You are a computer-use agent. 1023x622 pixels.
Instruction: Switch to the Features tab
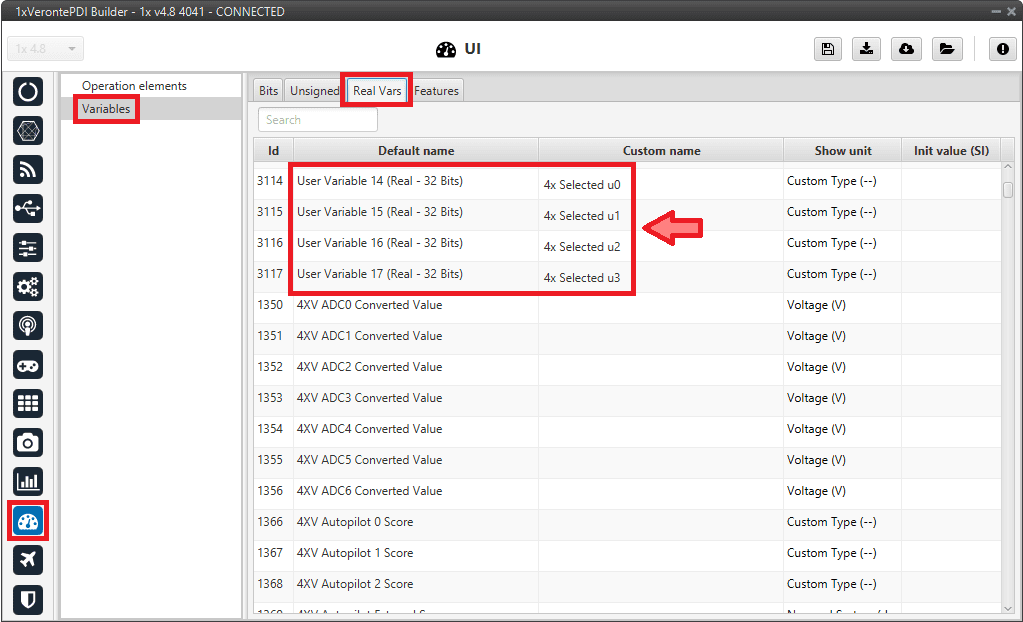pos(436,91)
